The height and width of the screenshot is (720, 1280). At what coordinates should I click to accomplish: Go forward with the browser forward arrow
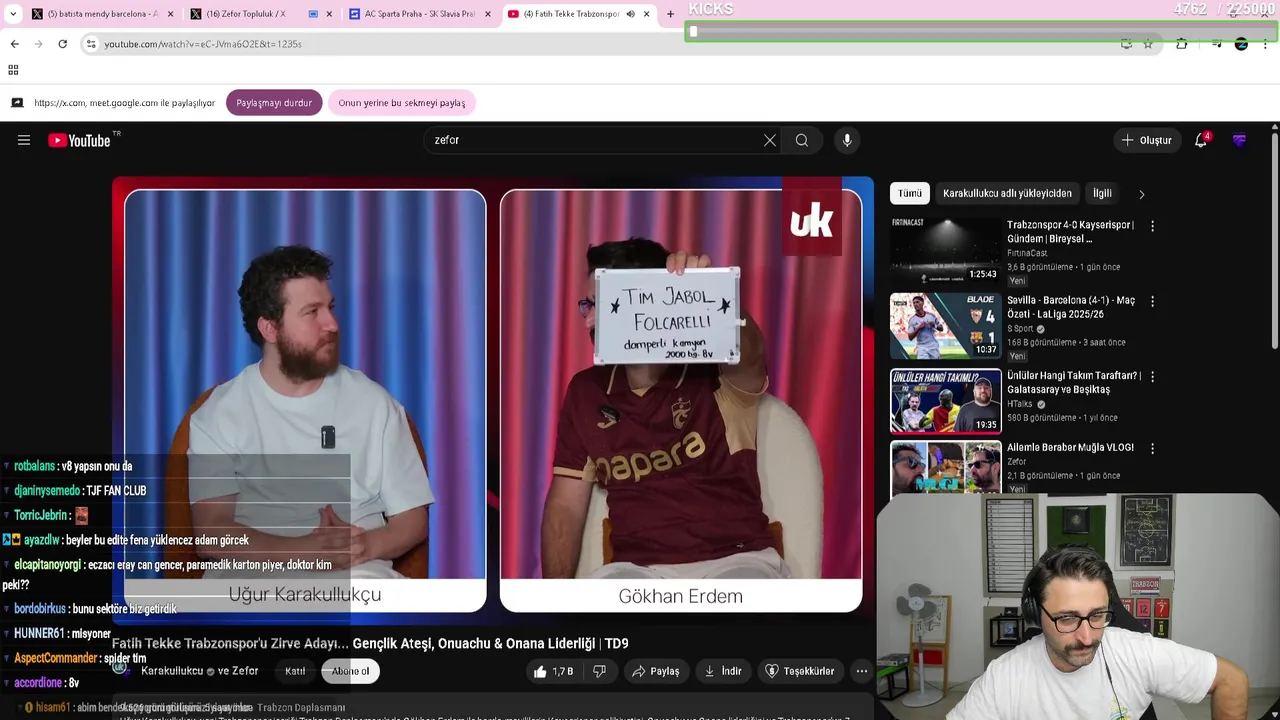(38, 44)
